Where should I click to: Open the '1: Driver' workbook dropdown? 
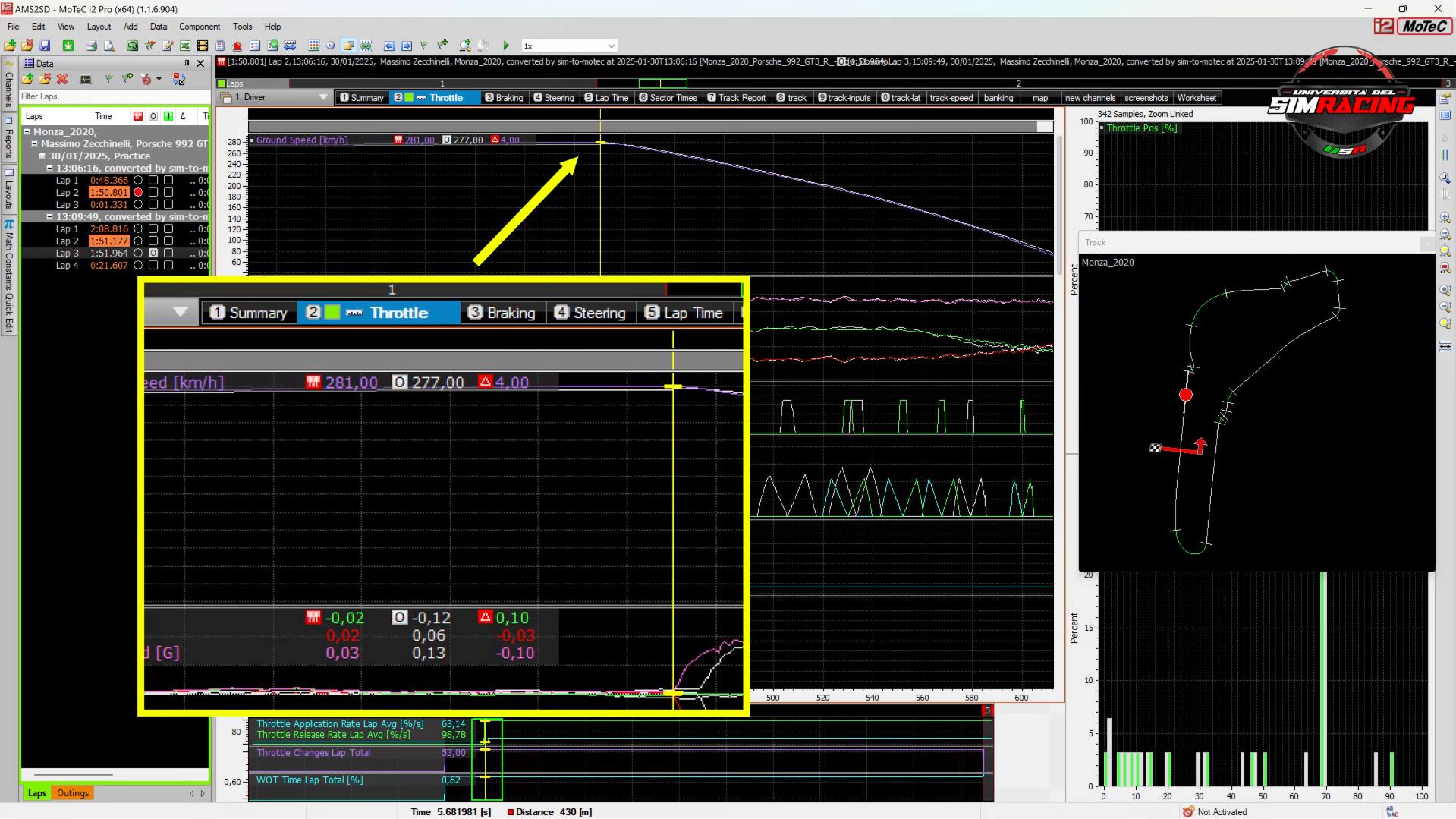(323, 98)
